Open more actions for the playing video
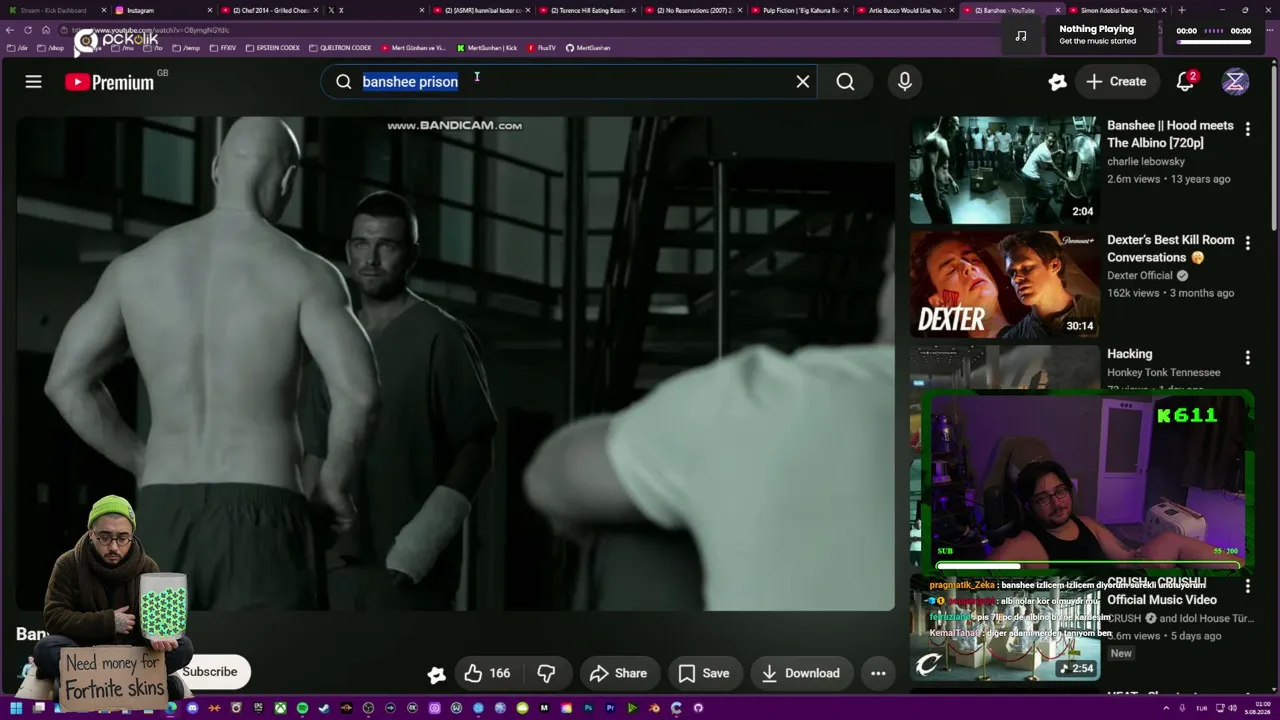The height and width of the screenshot is (720, 1280). 878,673
